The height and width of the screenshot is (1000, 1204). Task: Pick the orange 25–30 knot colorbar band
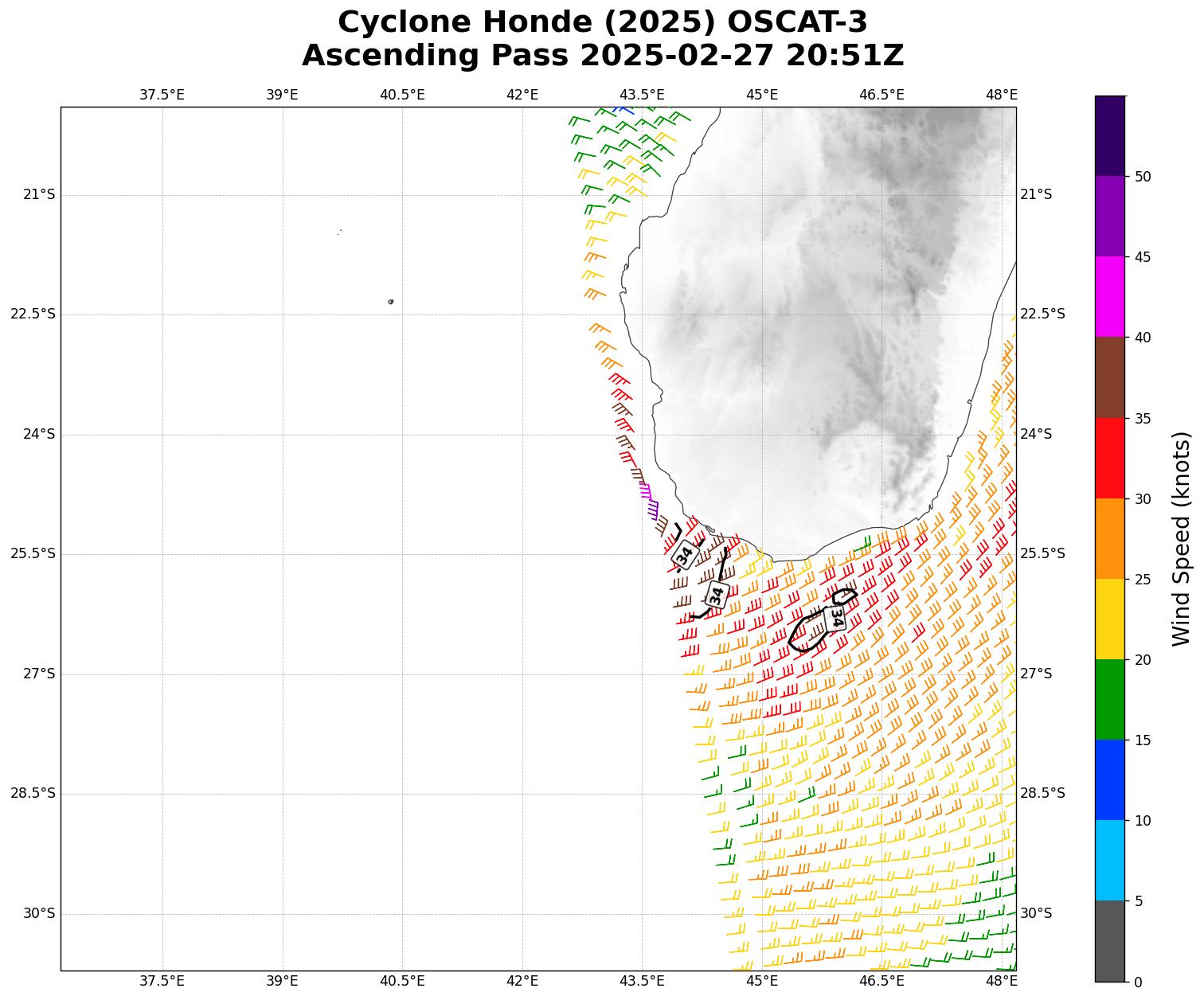(x=1109, y=538)
